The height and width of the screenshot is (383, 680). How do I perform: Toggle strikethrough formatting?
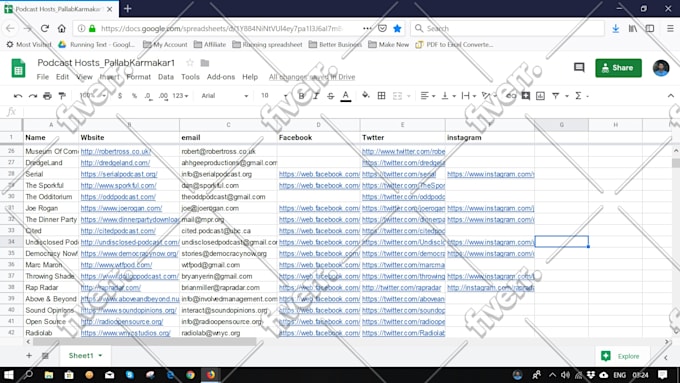tap(330, 96)
